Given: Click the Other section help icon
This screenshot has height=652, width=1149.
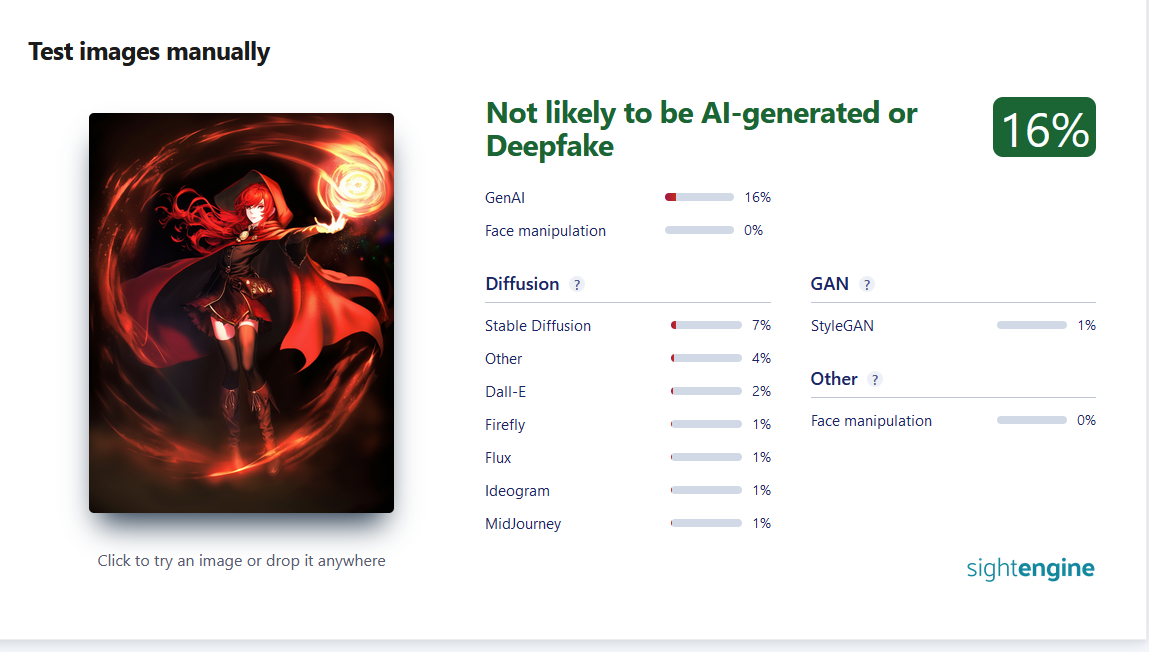Looking at the screenshot, I should (874, 379).
